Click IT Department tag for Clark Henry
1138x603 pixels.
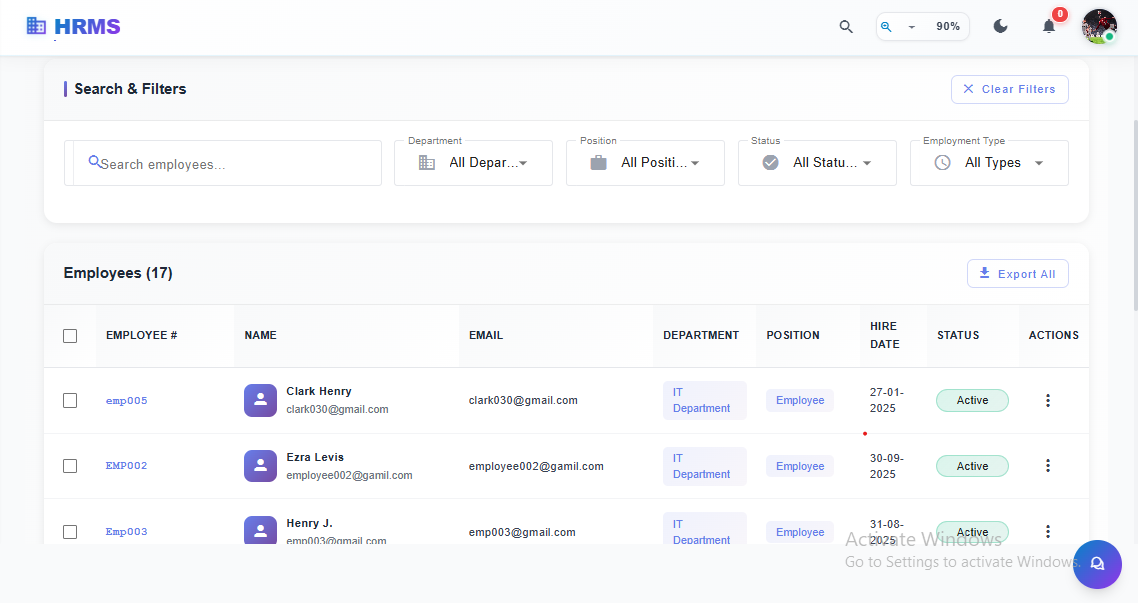pyautogui.click(x=705, y=401)
